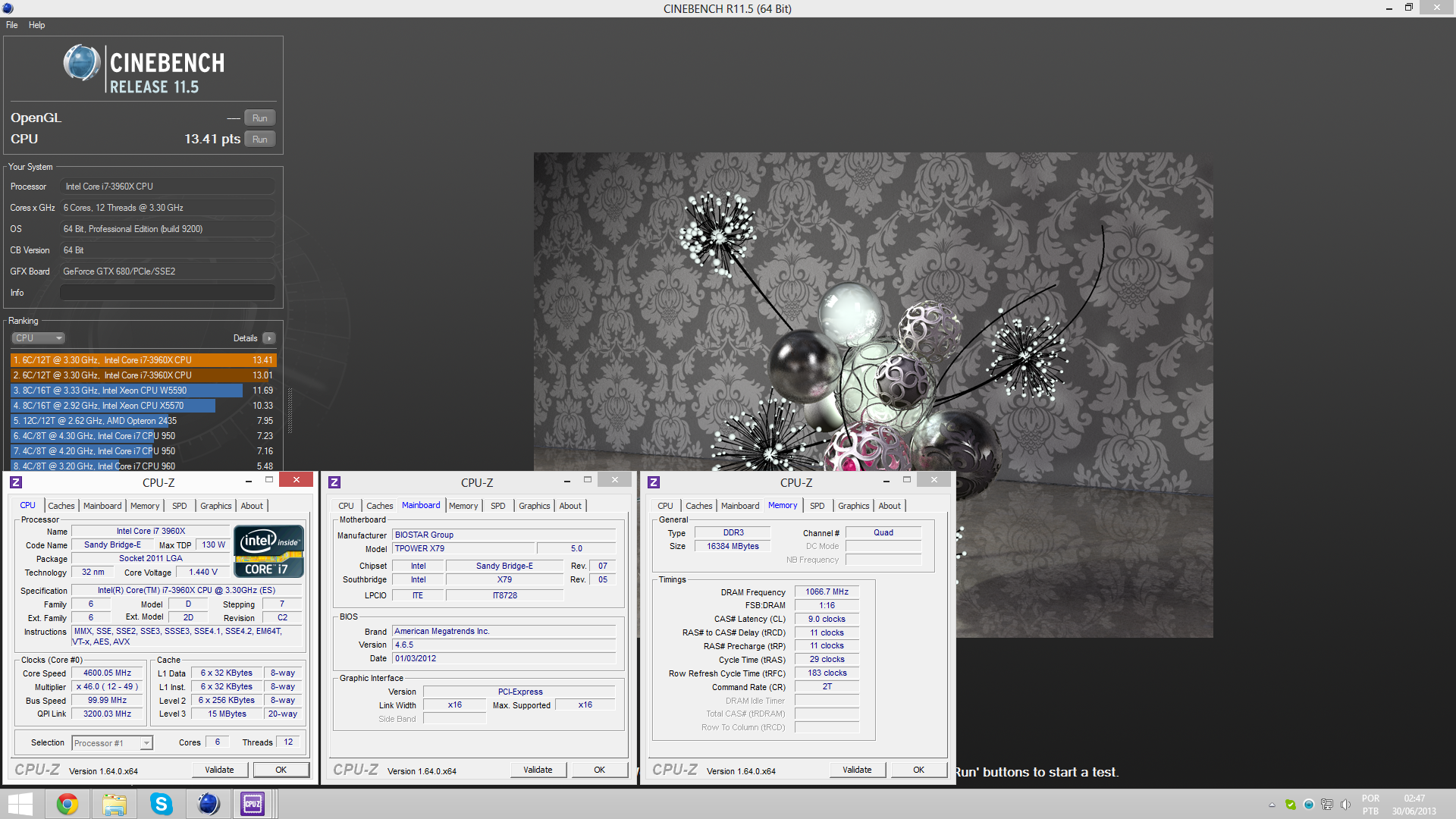Open the File menu
Image resolution: width=1456 pixels, height=819 pixels.
(x=12, y=25)
